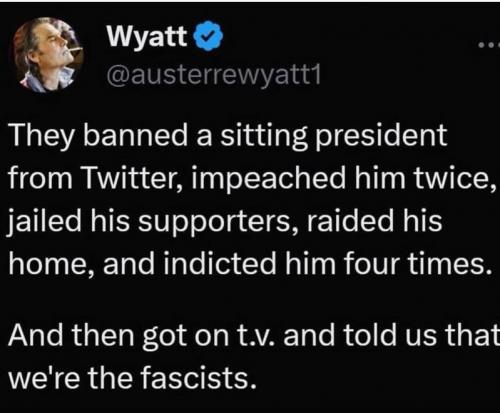This screenshot has width=500, height=413.
Task: Click the line starting 'And then got on t.v.'
Action: pos(253,336)
